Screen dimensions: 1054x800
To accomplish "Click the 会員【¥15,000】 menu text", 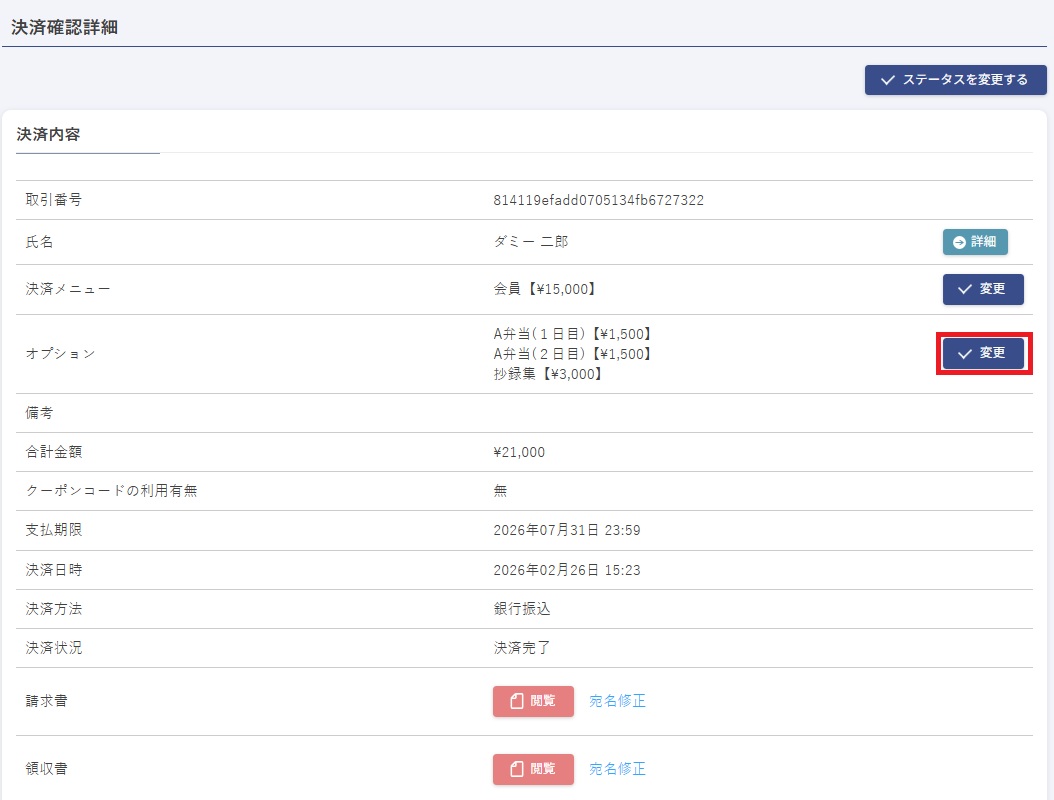I will [545, 290].
